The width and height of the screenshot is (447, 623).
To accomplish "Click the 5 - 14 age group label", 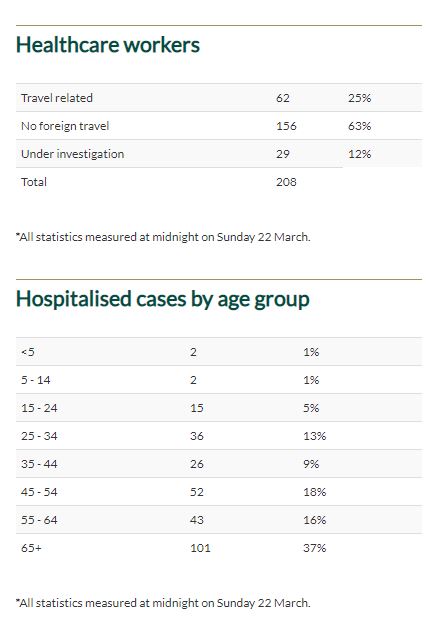I will [36, 380].
